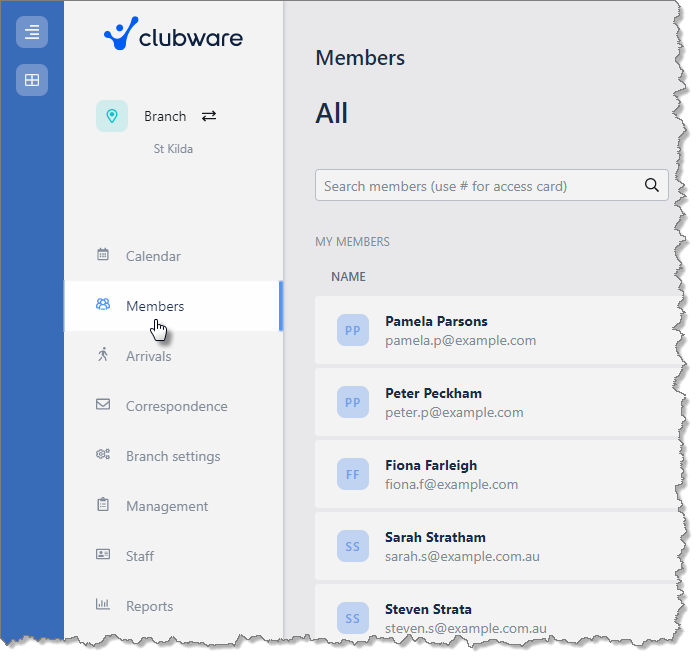Open Sarah Stratham member name
The height and width of the screenshot is (660, 700).
435,538
